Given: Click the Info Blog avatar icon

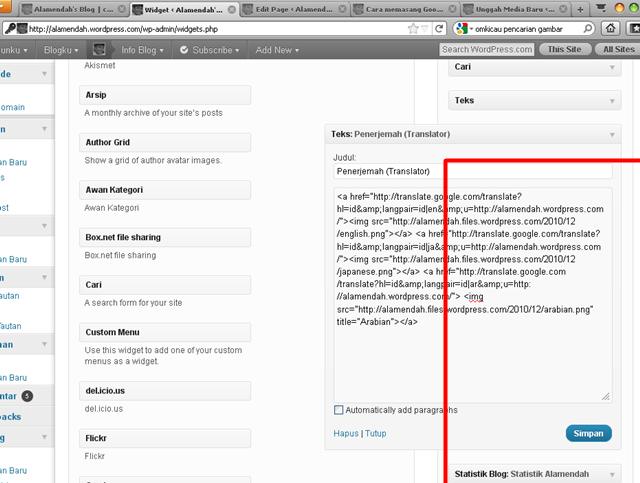Looking at the screenshot, I should (100, 49).
